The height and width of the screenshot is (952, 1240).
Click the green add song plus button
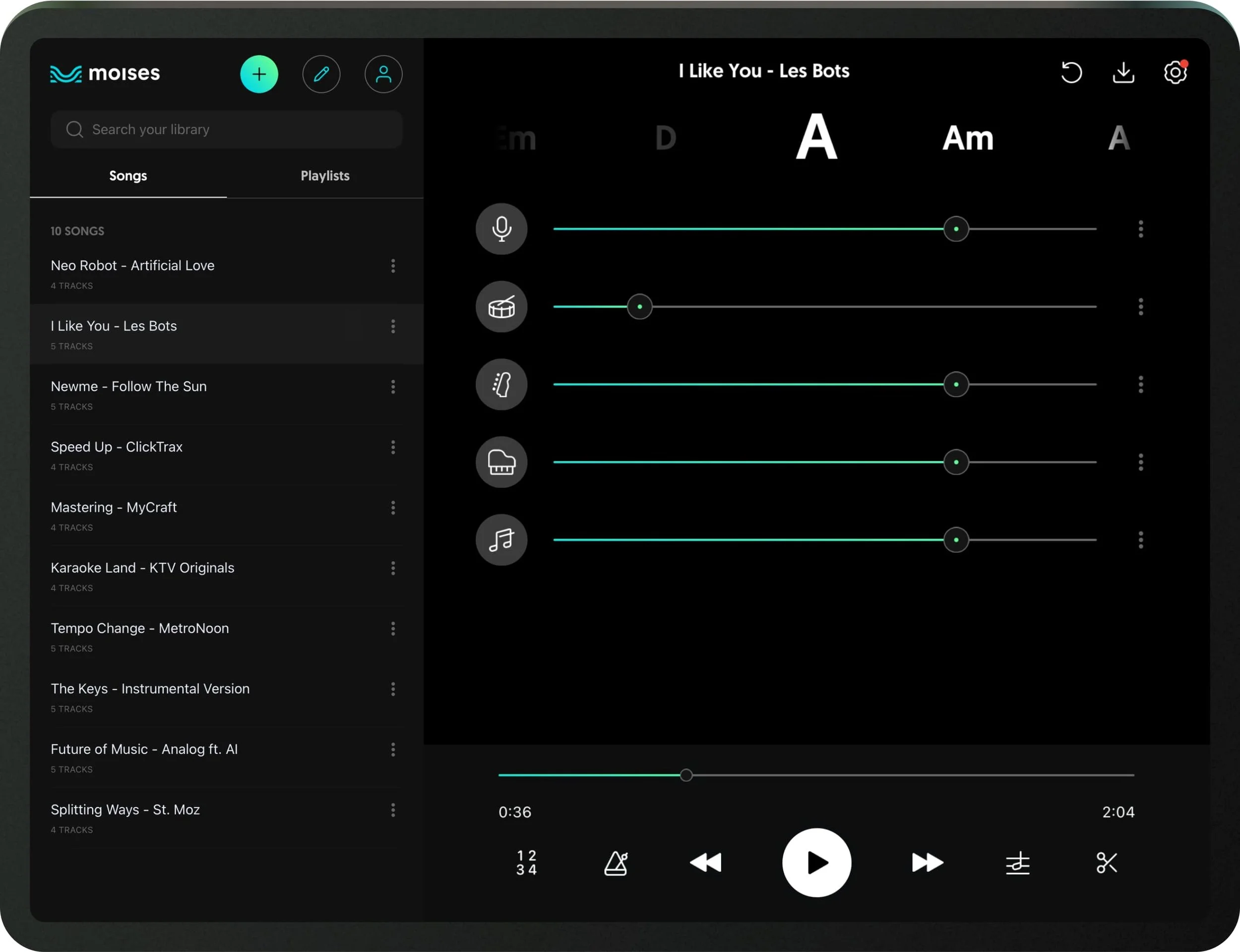pyautogui.click(x=259, y=74)
